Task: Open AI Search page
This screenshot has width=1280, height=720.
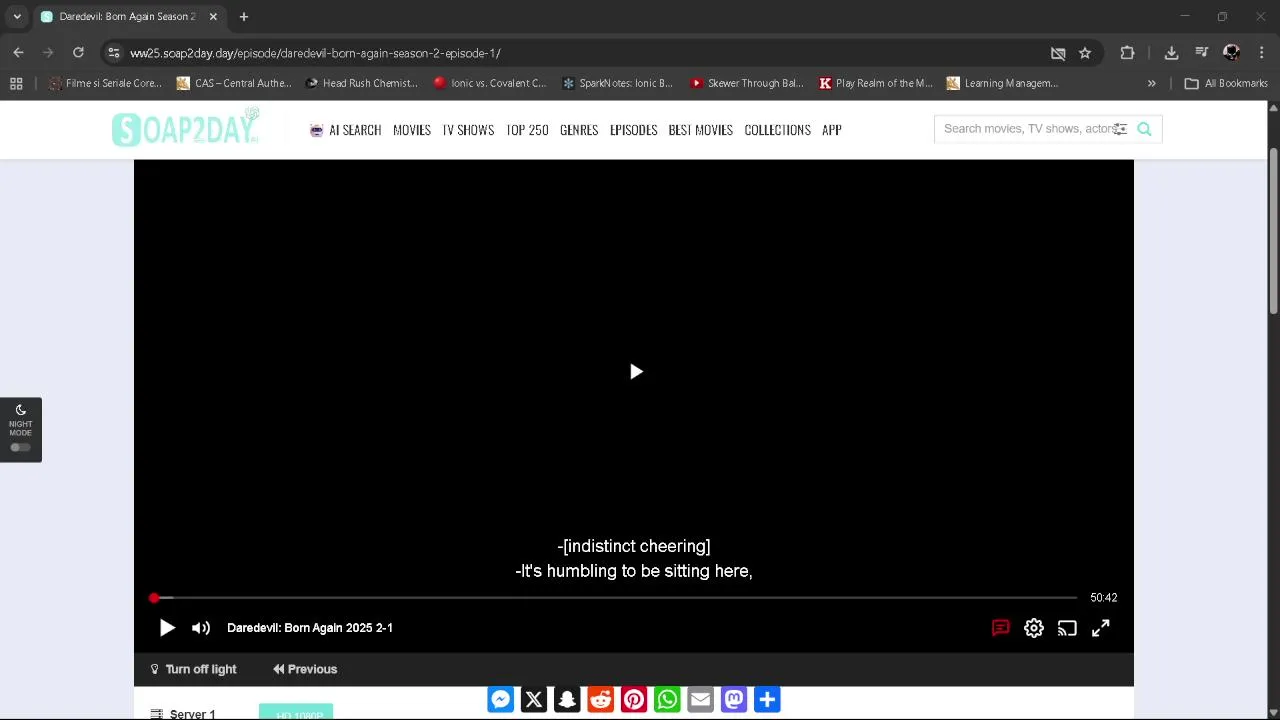Action: [345, 130]
